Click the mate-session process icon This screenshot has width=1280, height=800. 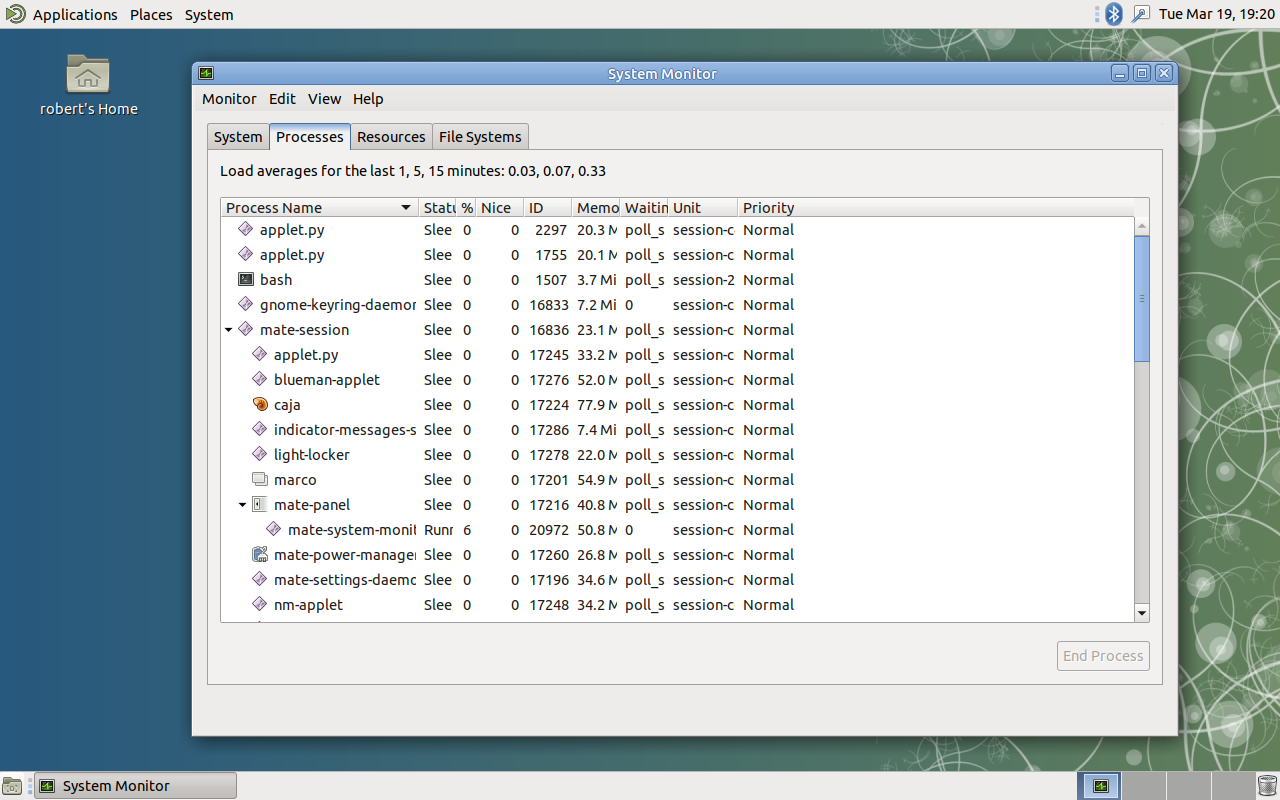(x=246, y=330)
